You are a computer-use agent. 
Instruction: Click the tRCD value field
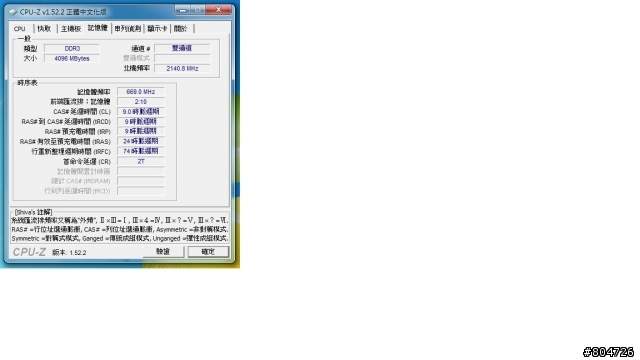[x=141, y=122]
